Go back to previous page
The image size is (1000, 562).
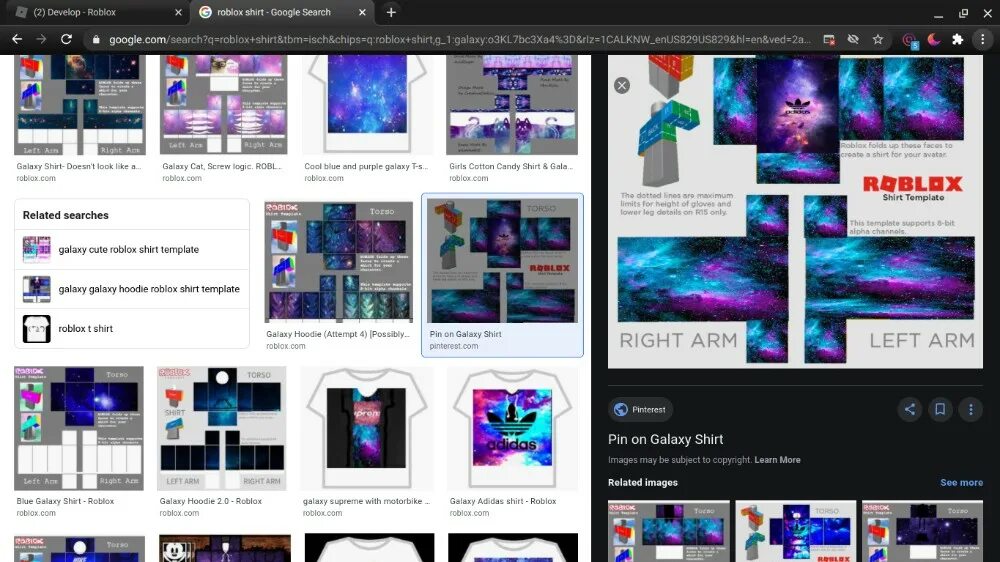(x=17, y=40)
